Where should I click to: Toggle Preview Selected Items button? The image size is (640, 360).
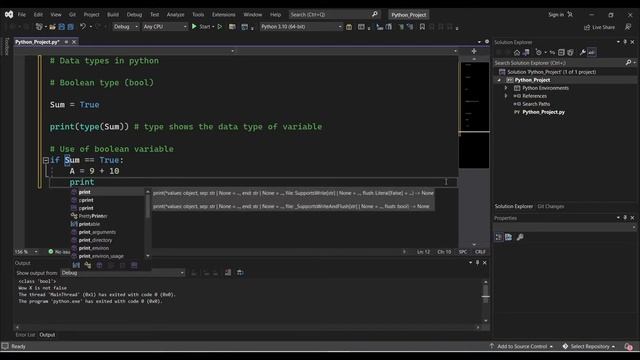pos(591,52)
